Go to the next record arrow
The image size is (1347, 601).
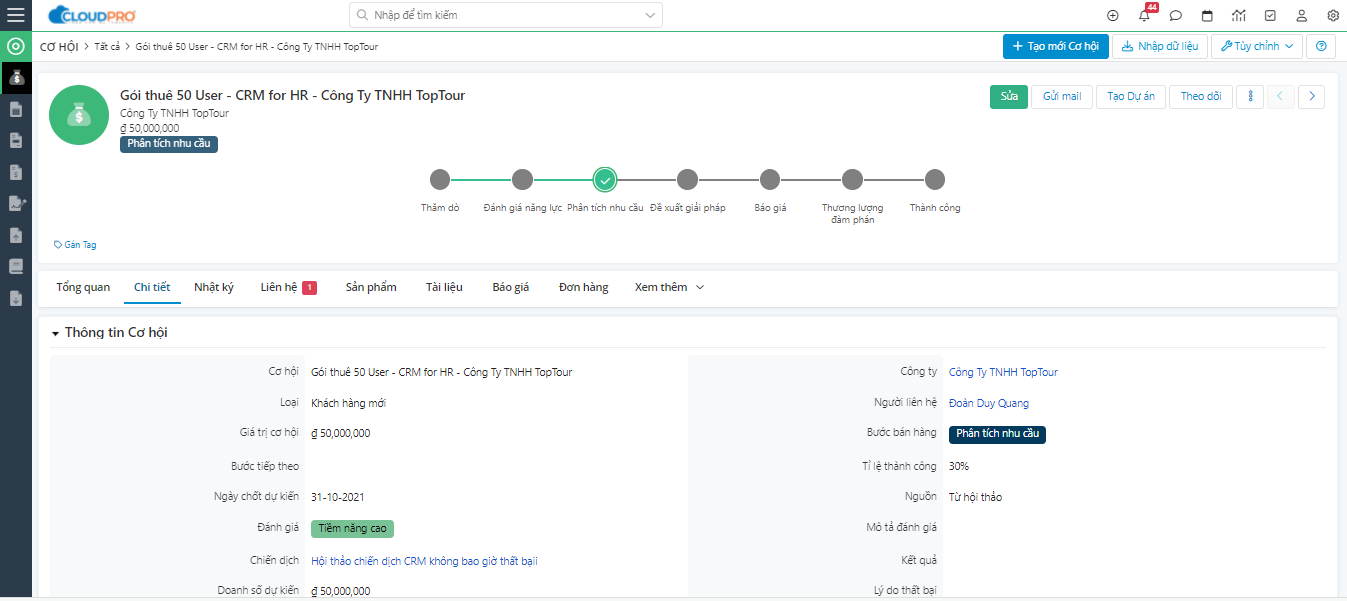(1312, 96)
